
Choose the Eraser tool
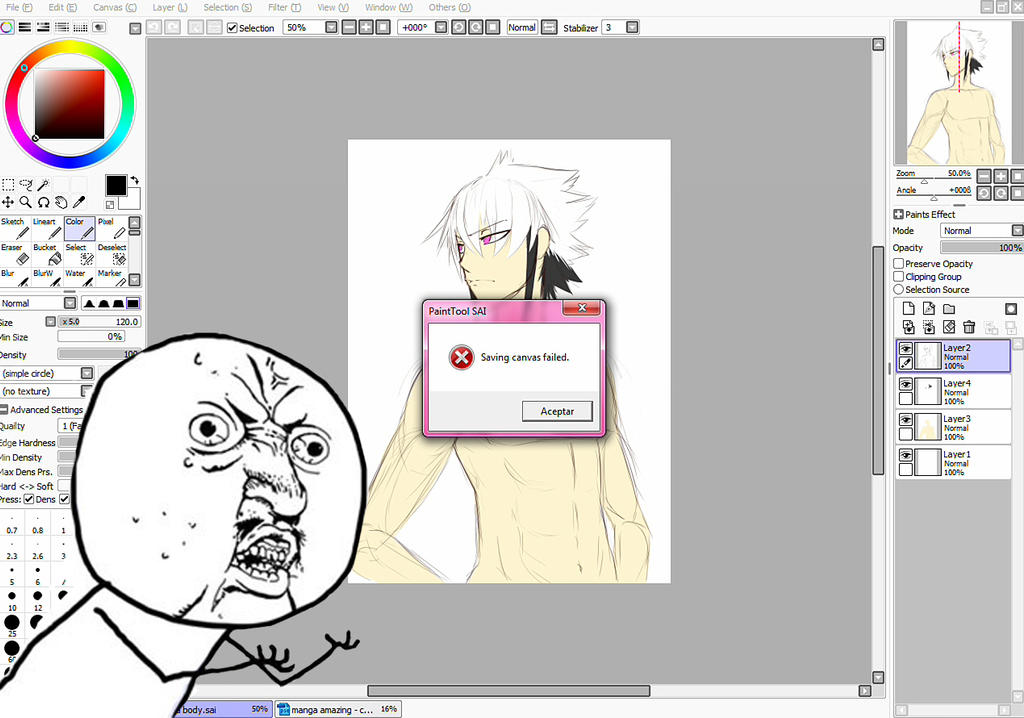(16, 254)
